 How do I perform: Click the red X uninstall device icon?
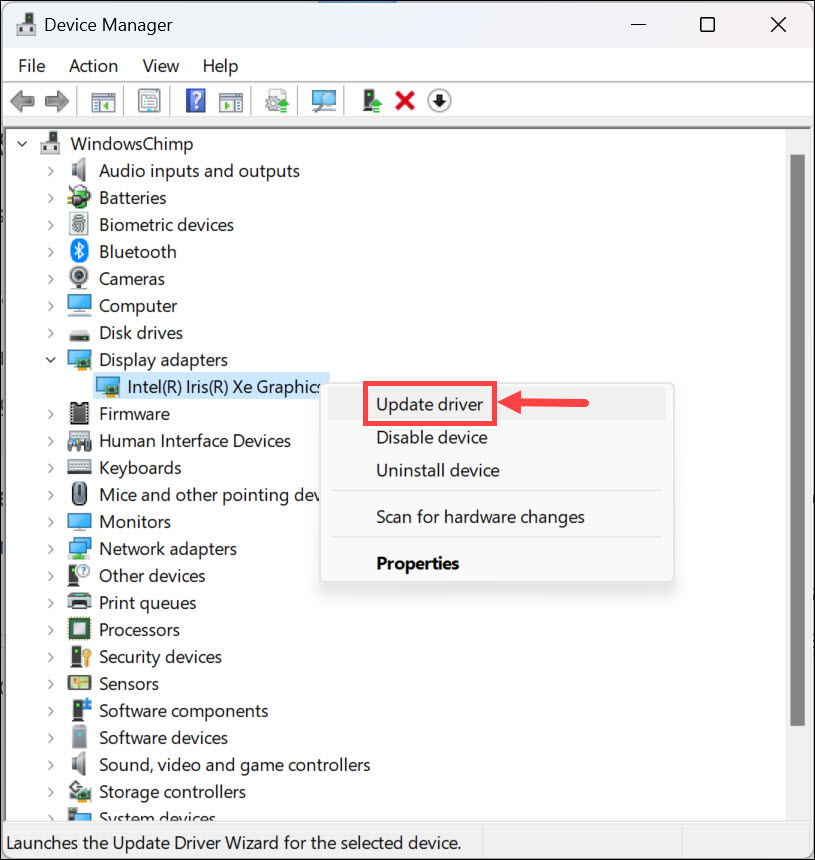[x=405, y=101]
